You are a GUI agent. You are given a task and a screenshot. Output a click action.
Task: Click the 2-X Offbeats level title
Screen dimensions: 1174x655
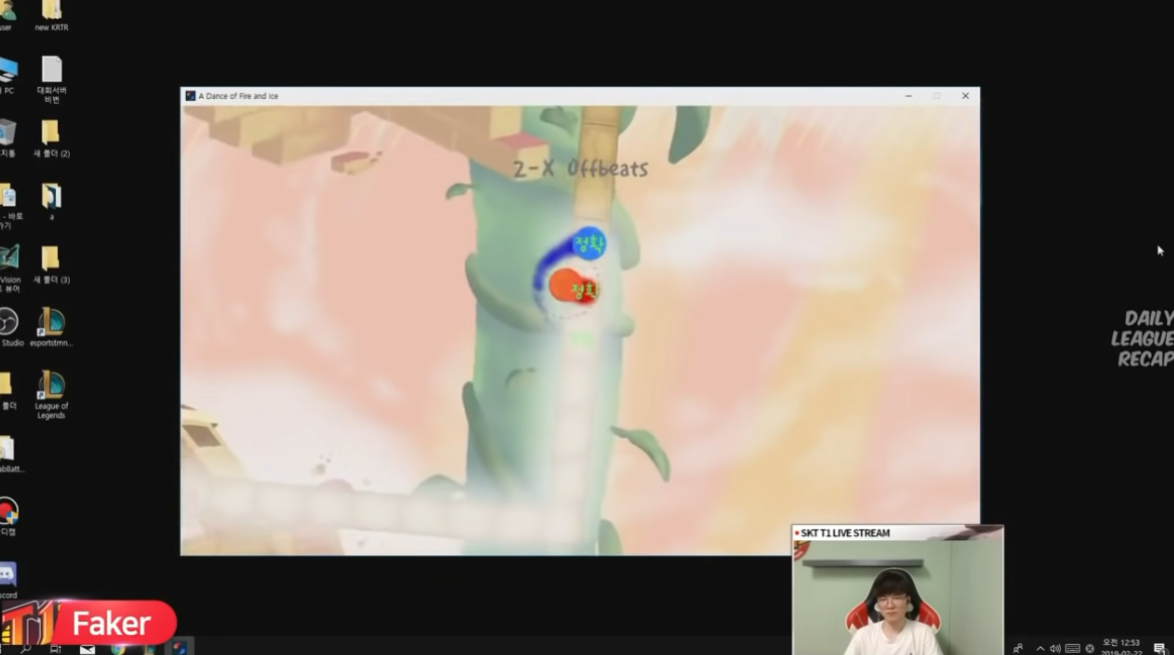pos(580,168)
